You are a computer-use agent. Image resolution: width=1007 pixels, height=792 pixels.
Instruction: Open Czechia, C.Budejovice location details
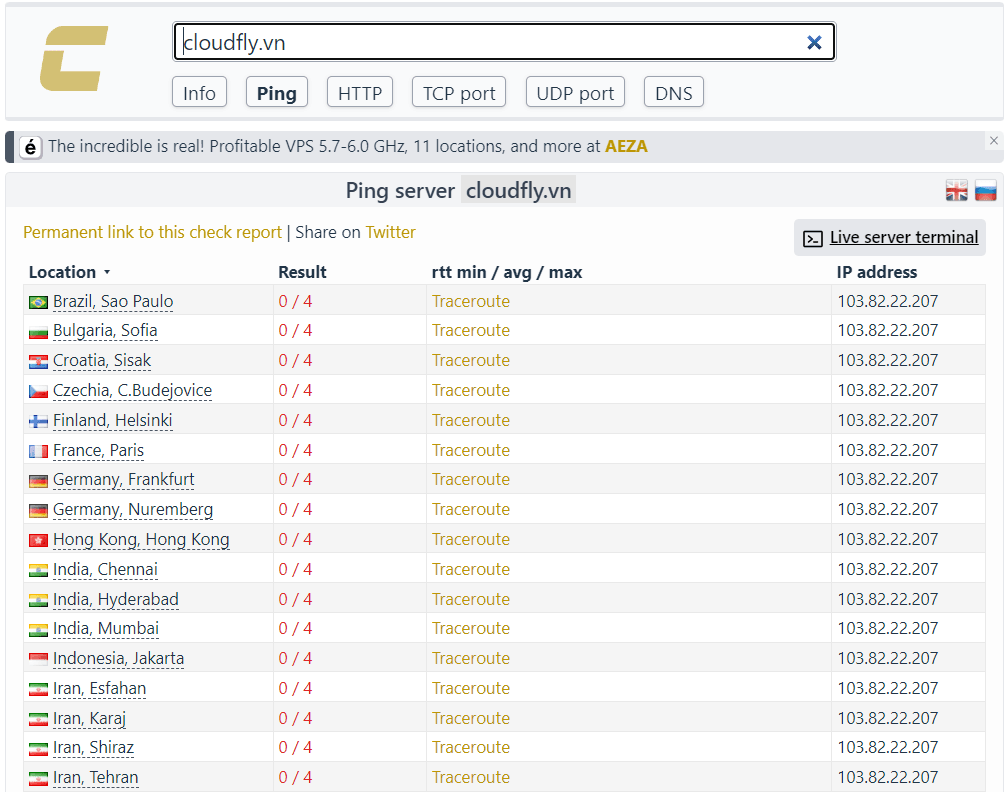[132, 390]
